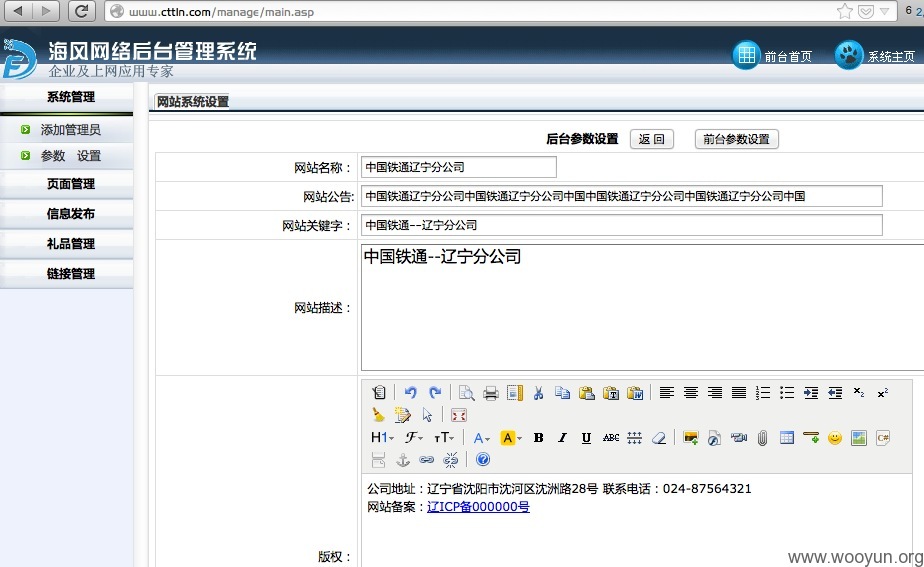Insert map picture icon
Image resolution: width=924 pixels, height=567 pixels.
click(x=859, y=437)
